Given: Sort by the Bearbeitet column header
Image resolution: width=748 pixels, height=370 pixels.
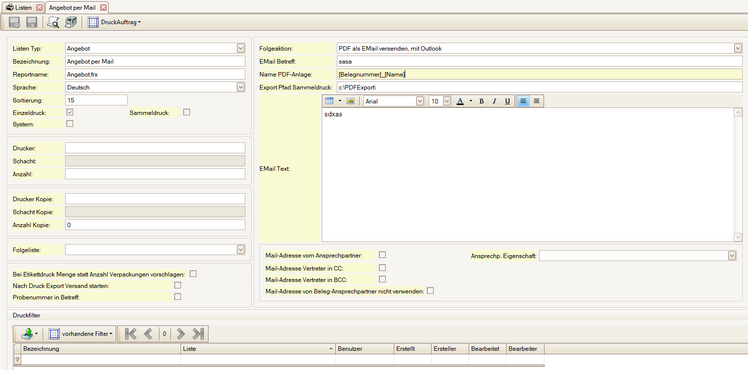Looking at the screenshot, I should point(488,349).
